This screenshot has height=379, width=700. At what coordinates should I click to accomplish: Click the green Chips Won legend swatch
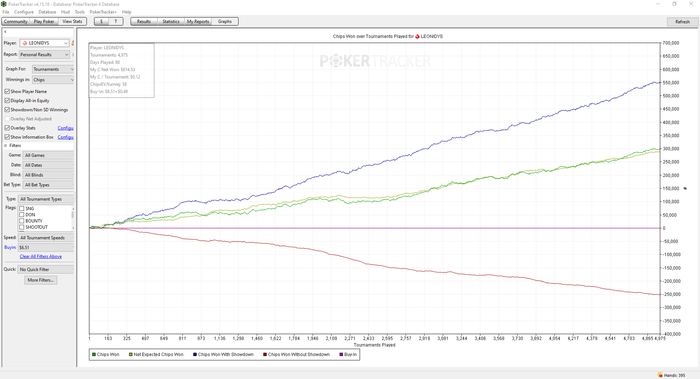(94, 354)
